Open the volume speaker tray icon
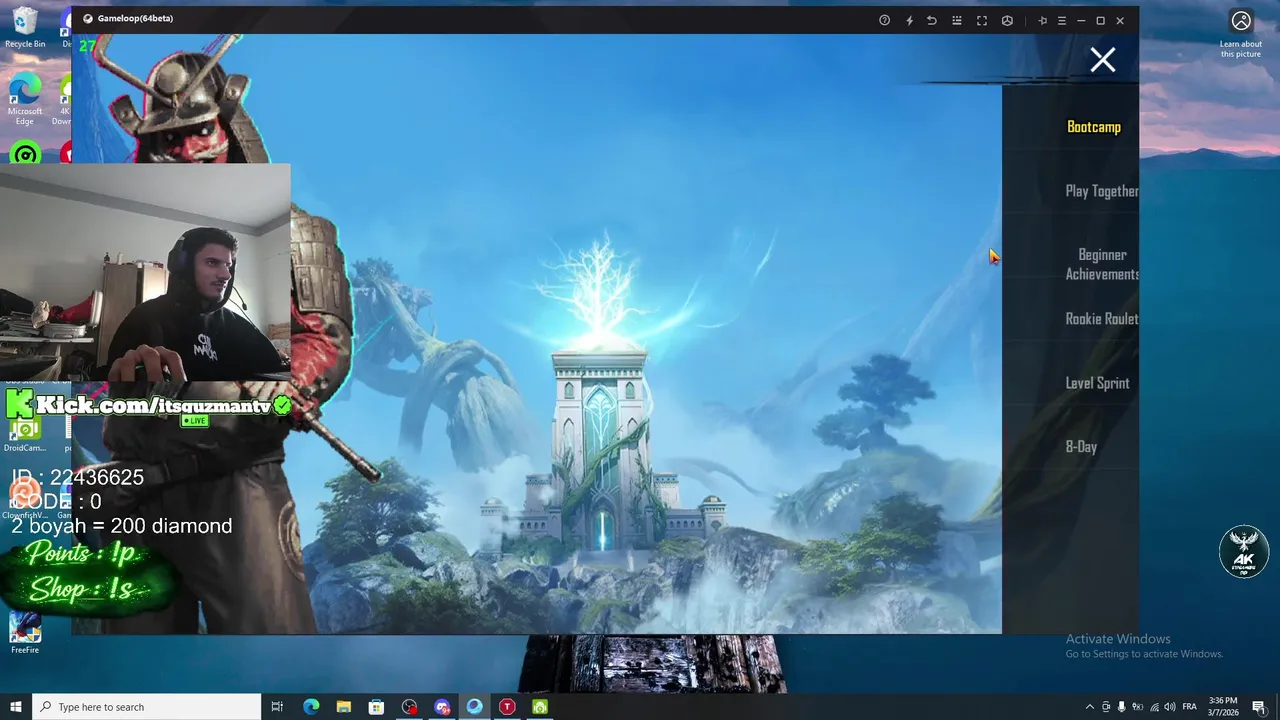1280x720 pixels. [1171, 707]
